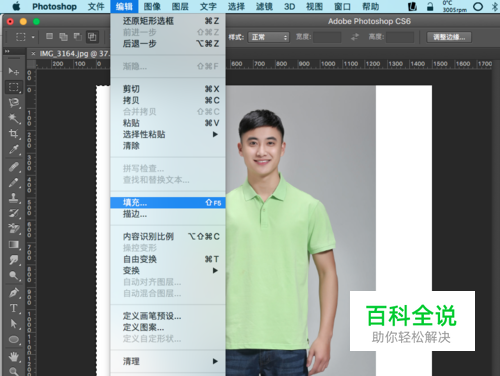Open the 3D menu
The image size is (500, 376).
click(289, 6)
